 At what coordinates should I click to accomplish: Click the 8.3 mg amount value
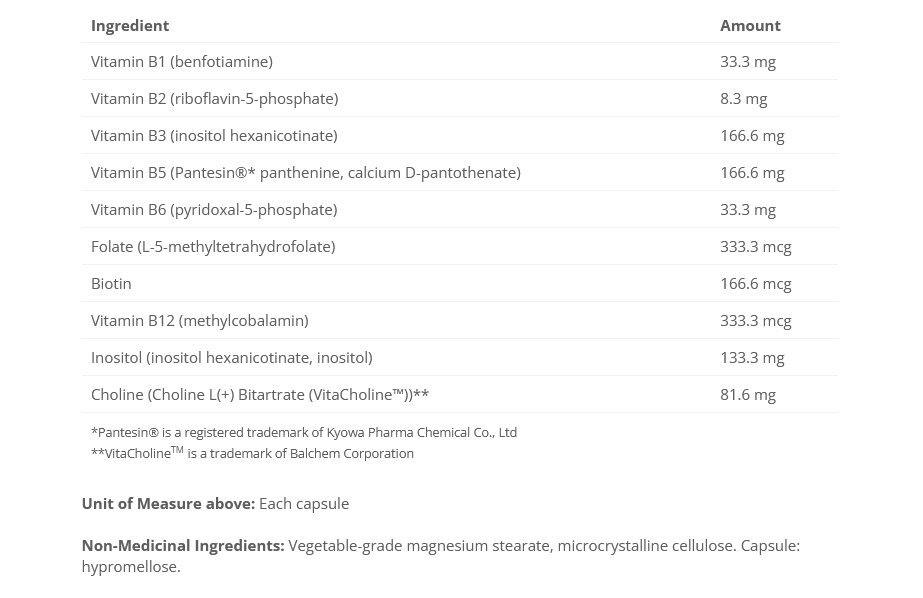point(744,98)
